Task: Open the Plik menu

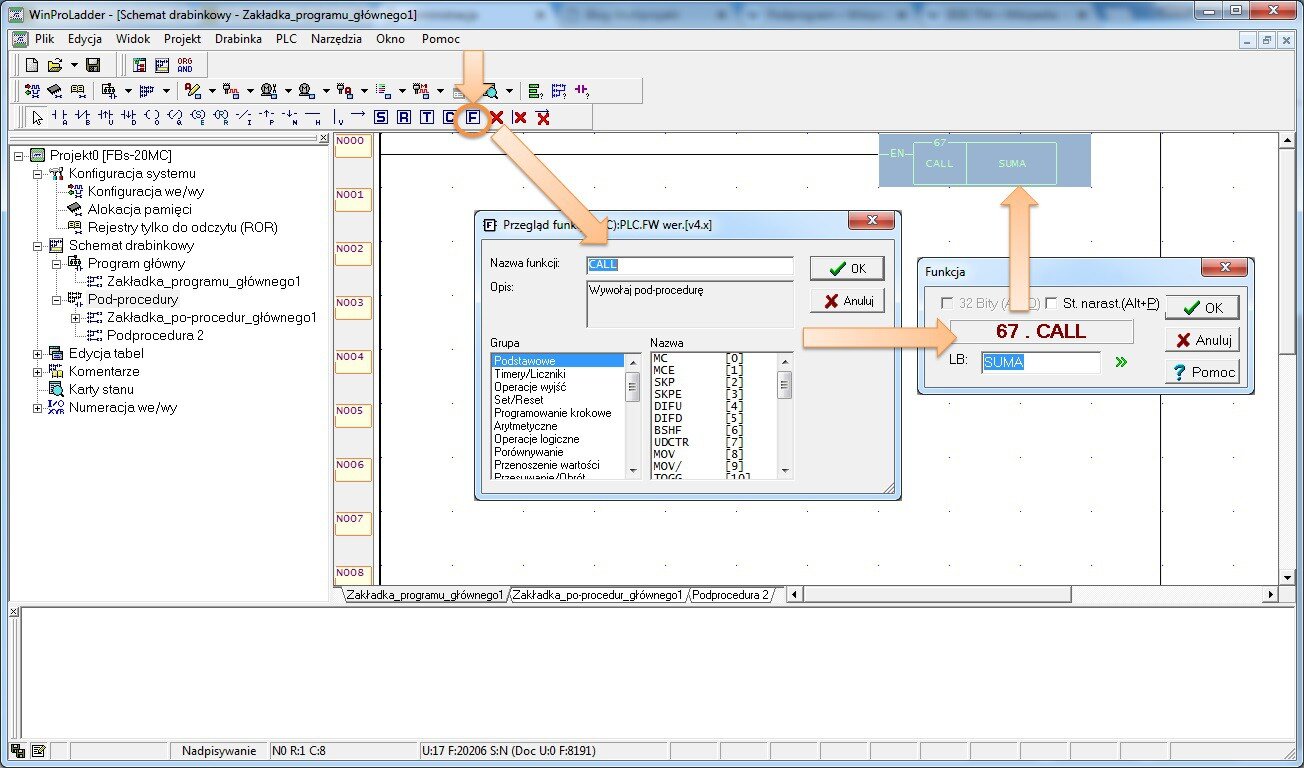Action: coord(44,39)
